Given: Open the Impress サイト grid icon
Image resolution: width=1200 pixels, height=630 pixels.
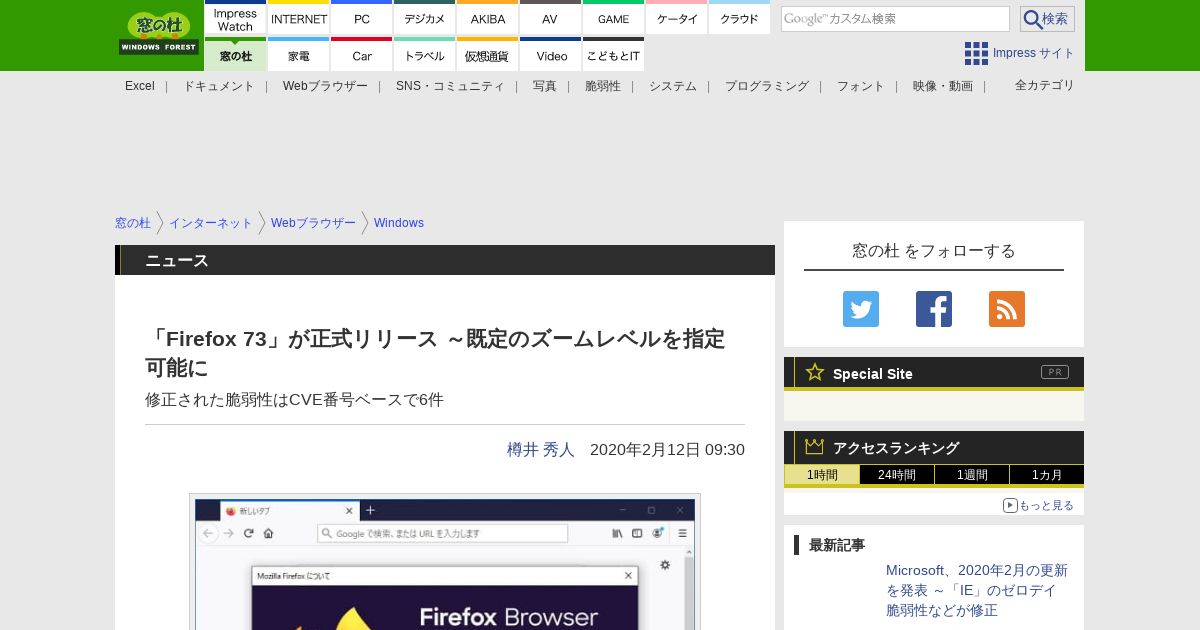Looking at the screenshot, I should pyautogui.click(x=976, y=53).
